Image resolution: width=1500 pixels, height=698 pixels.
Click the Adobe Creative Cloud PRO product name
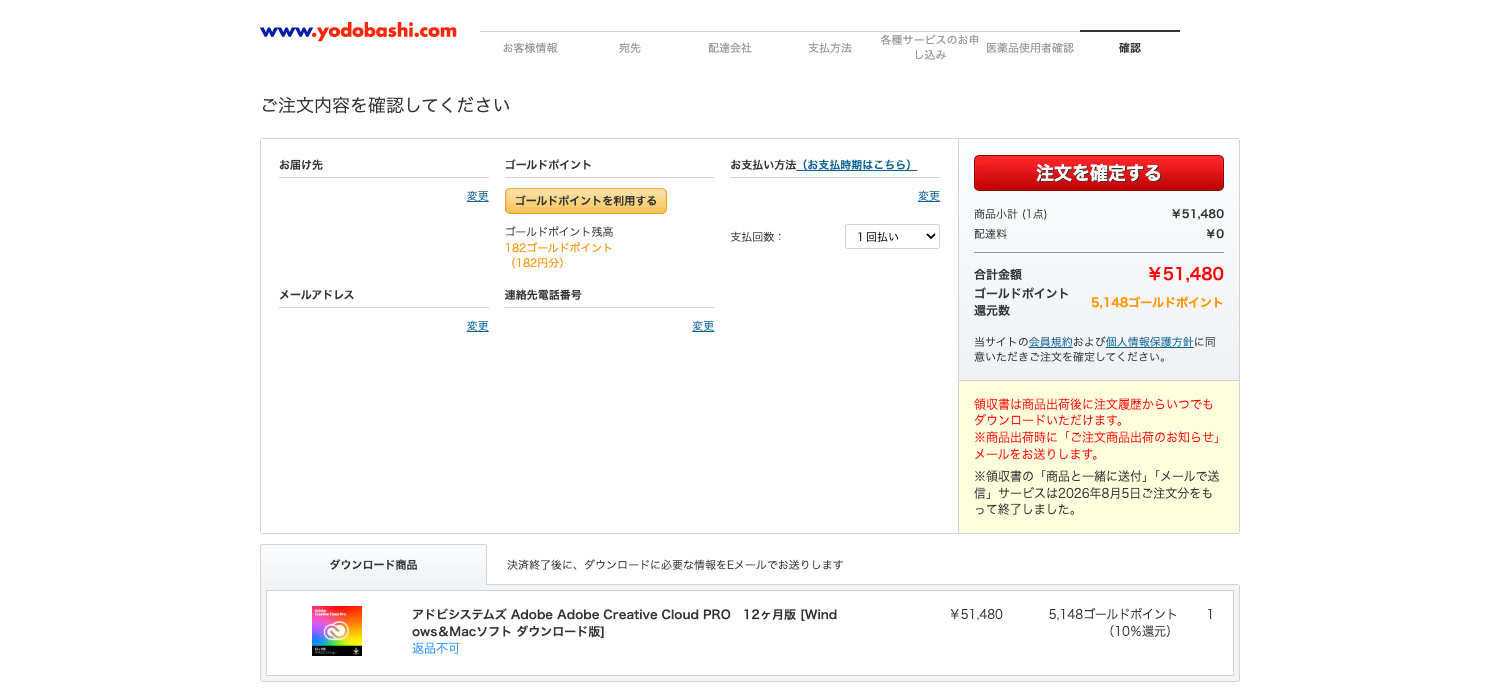pyautogui.click(x=624, y=623)
